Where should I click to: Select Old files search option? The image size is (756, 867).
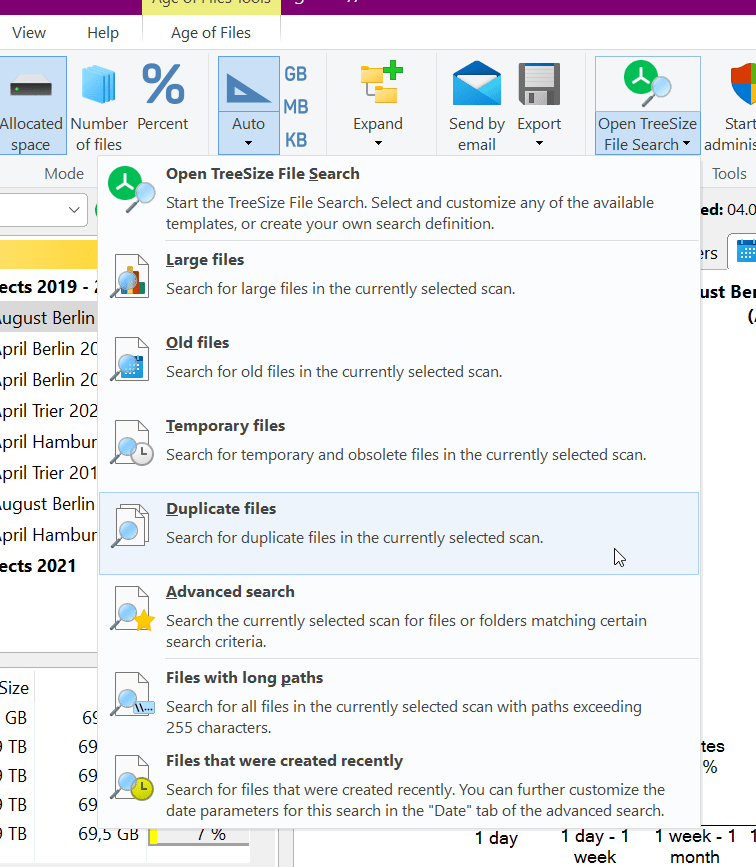point(197,343)
